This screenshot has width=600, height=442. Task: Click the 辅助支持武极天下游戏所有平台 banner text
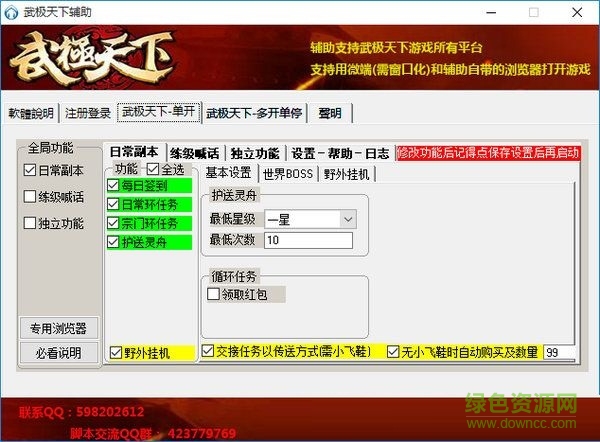click(x=396, y=48)
